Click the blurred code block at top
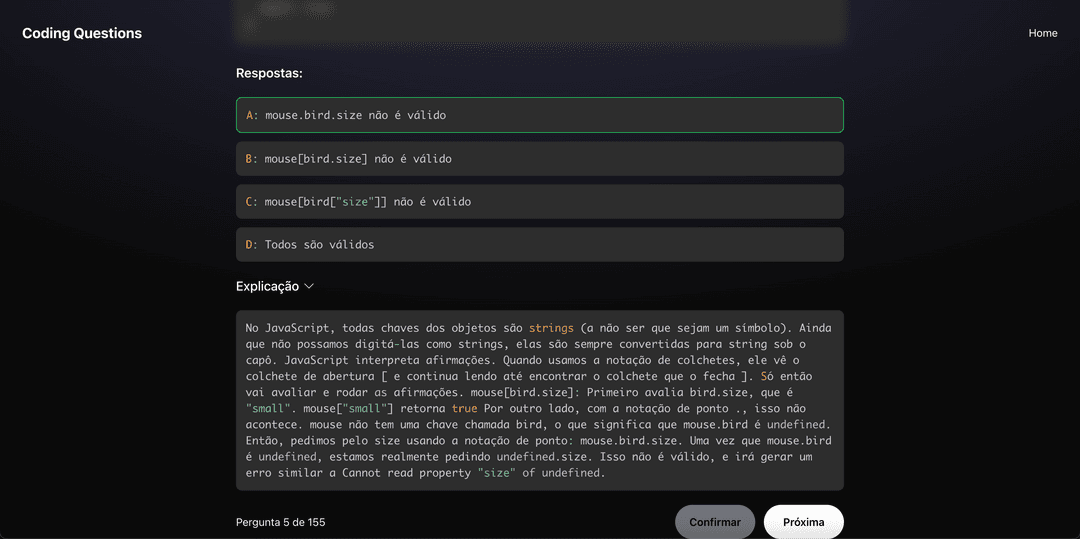The image size is (1080, 539). coord(539,22)
